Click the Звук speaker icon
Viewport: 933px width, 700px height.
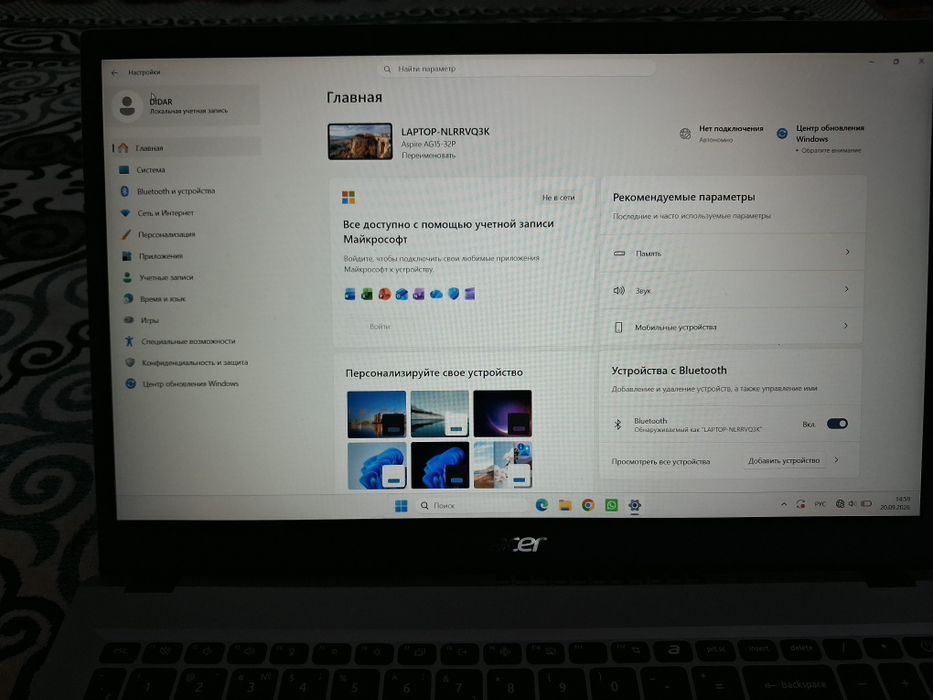(x=619, y=290)
